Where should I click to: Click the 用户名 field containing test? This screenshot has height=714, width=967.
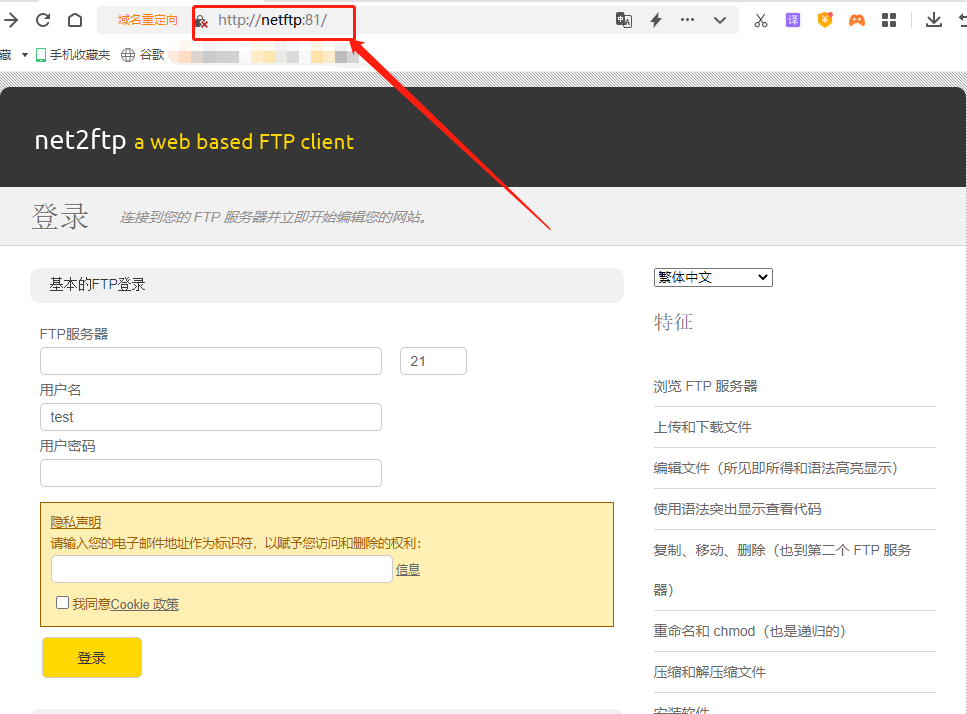tap(211, 417)
